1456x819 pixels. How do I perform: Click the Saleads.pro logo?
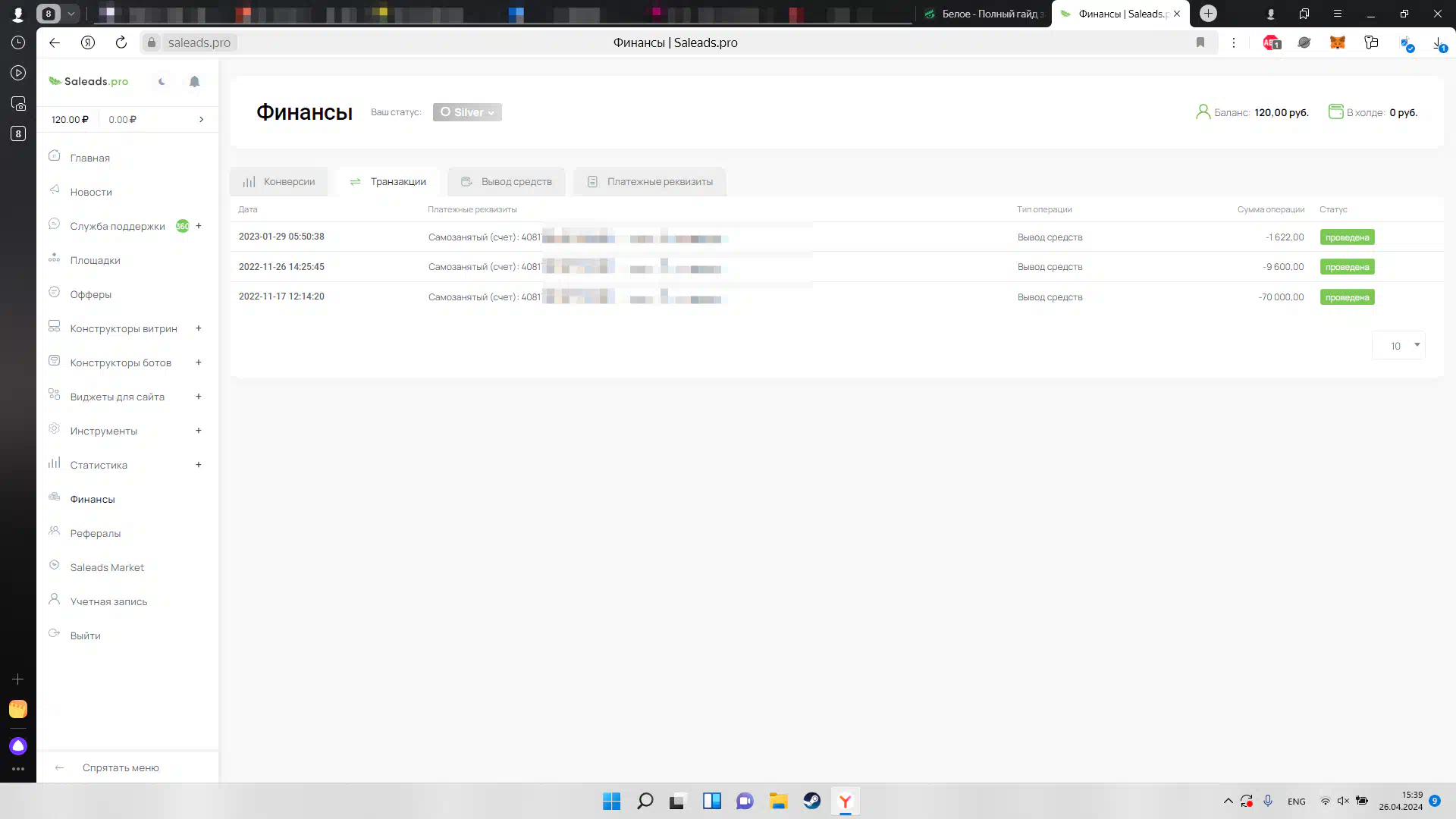tap(89, 81)
